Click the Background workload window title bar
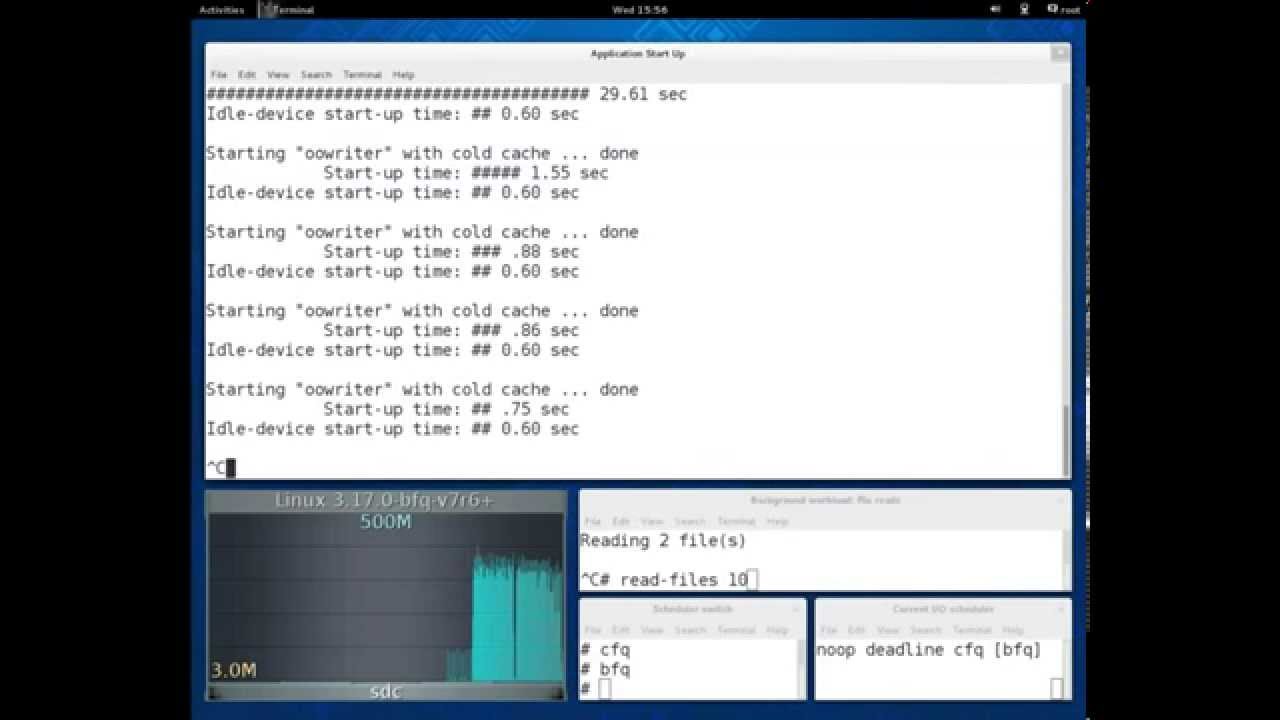 [825, 500]
